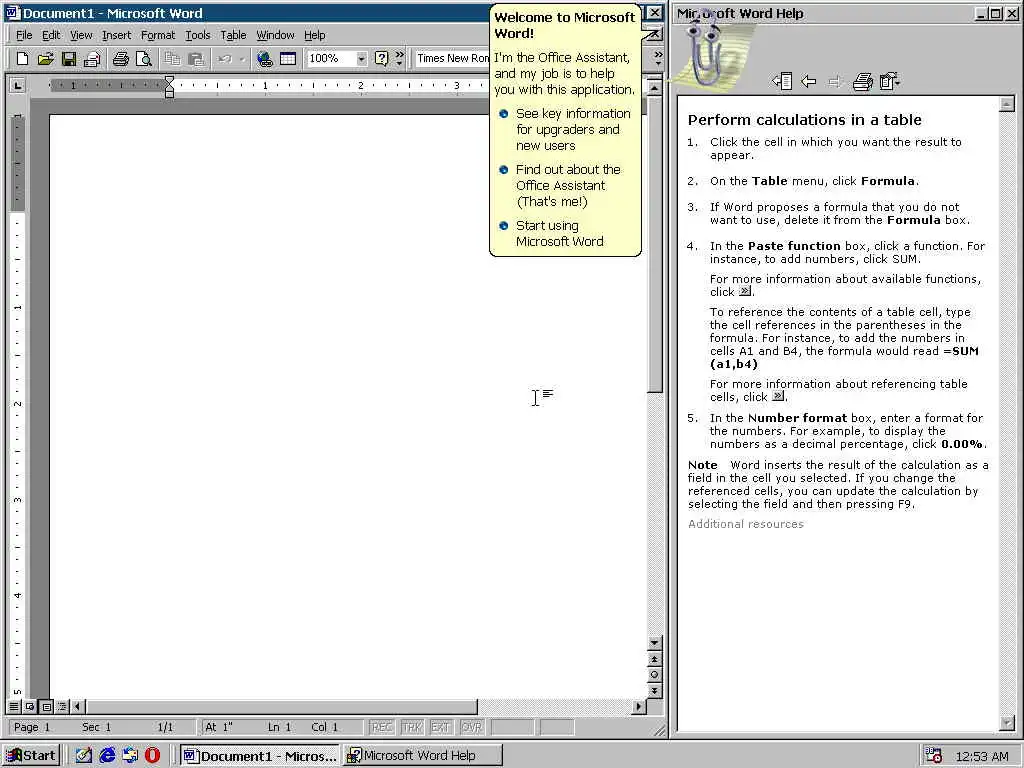Image resolution: width=1024 pixels, height=768 pixels.
Task: Switch to Microsoft Word Help taskbar button
Action: point(423,756)
